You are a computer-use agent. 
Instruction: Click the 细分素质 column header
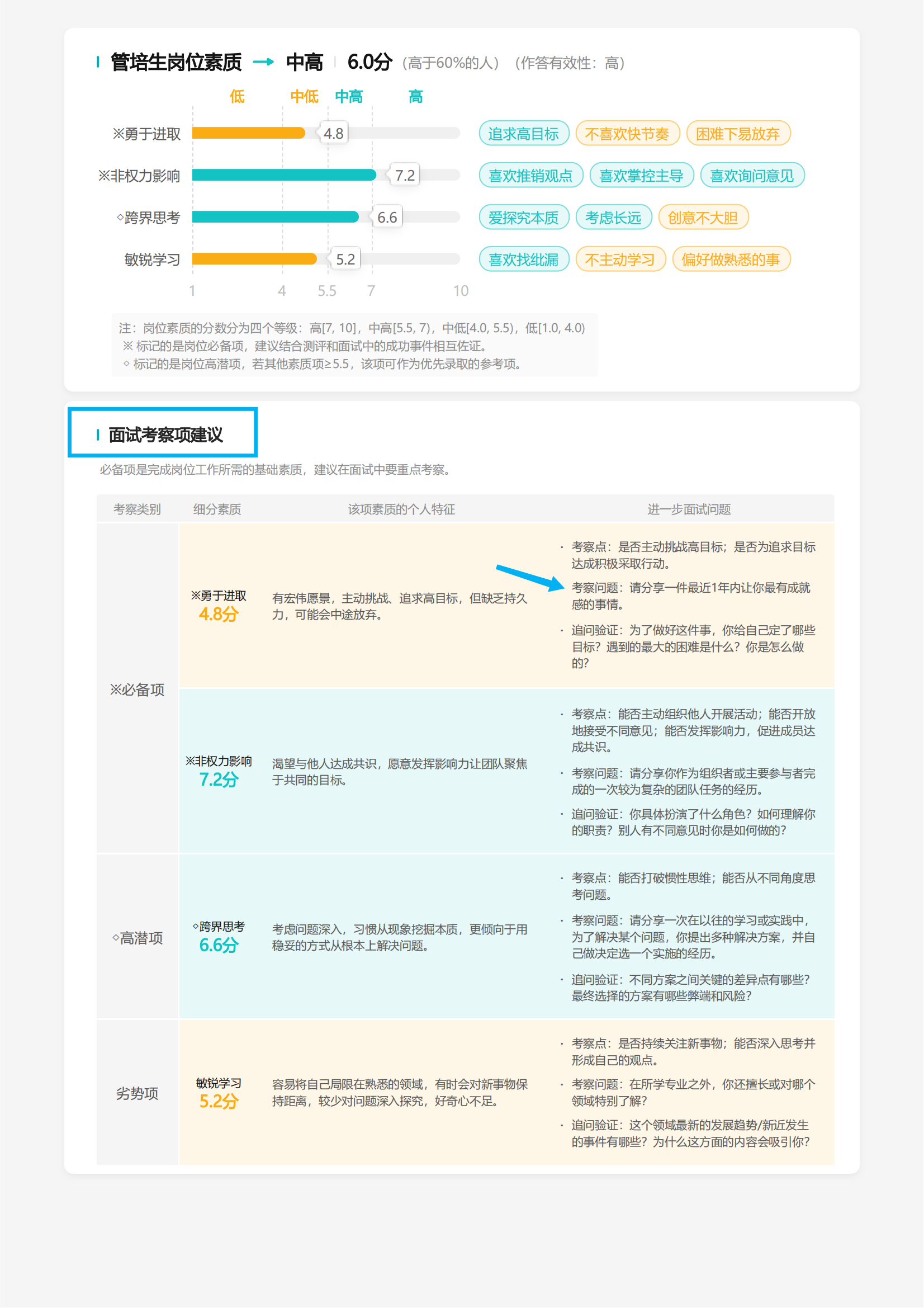tap(217, 509)
